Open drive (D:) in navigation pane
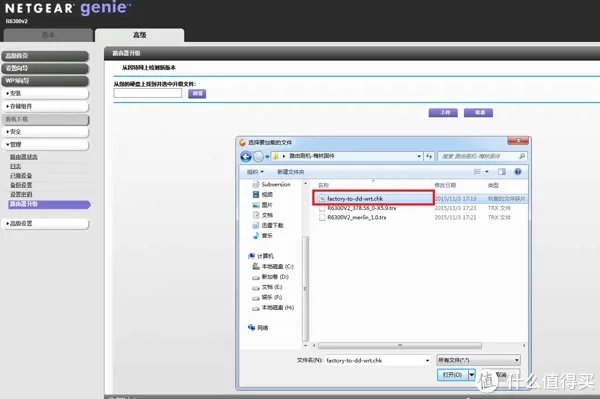600x399 pixels. tap(271, 277)
